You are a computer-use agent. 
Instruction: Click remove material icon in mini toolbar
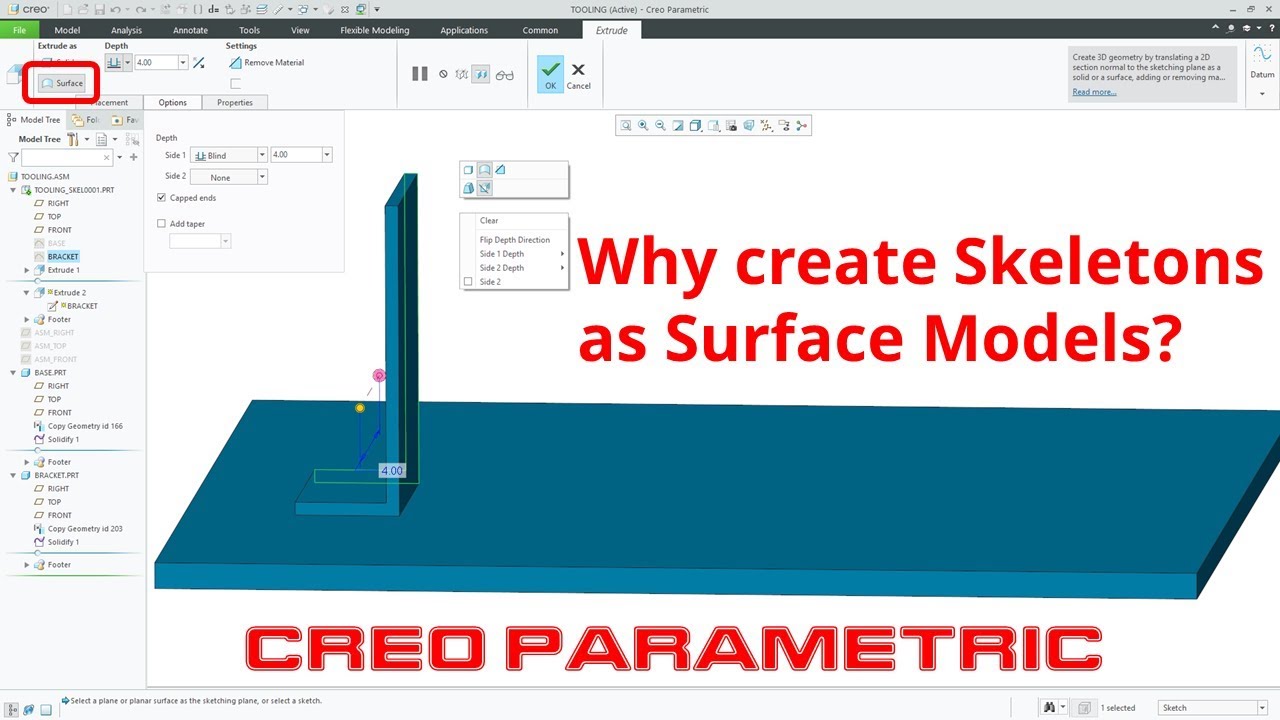pyautogui.click(x=500, y=170)
